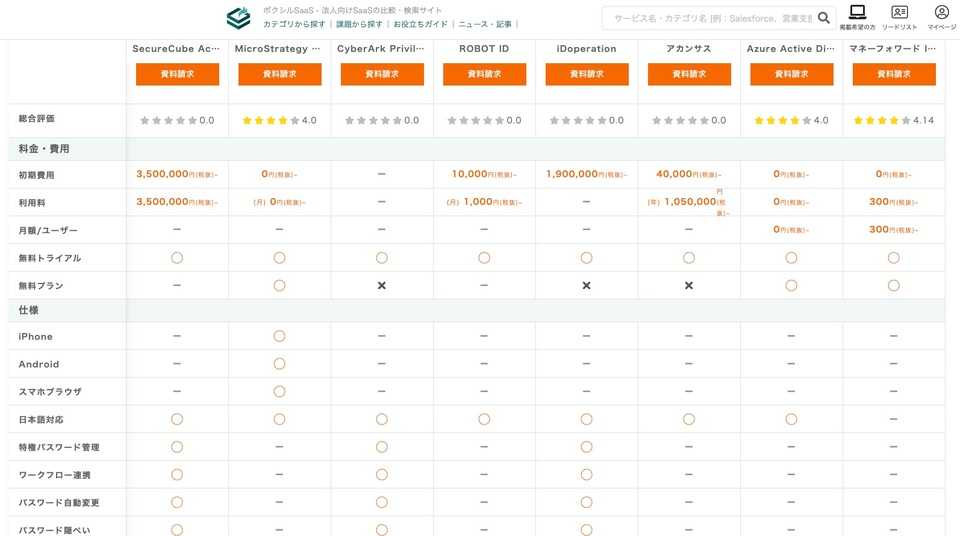Viewport: 960px width, 536px height.
Task: Click 資料請求 under アカンサス
Action: pos(689,74)
